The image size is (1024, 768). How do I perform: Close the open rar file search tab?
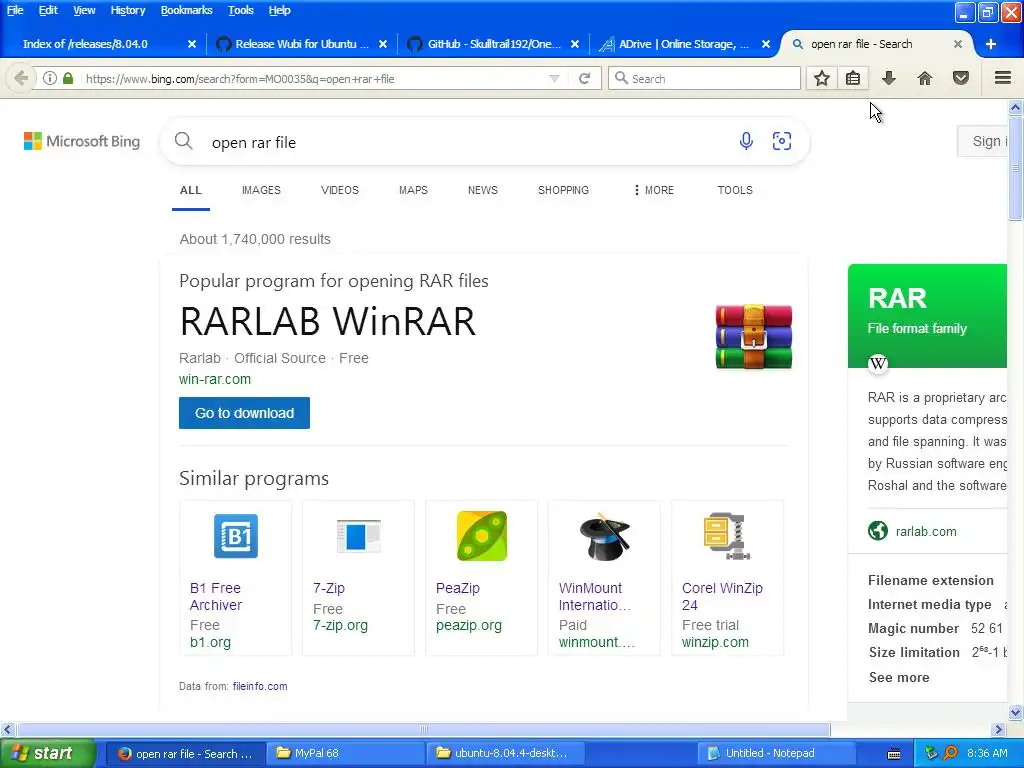coord(957,44)
